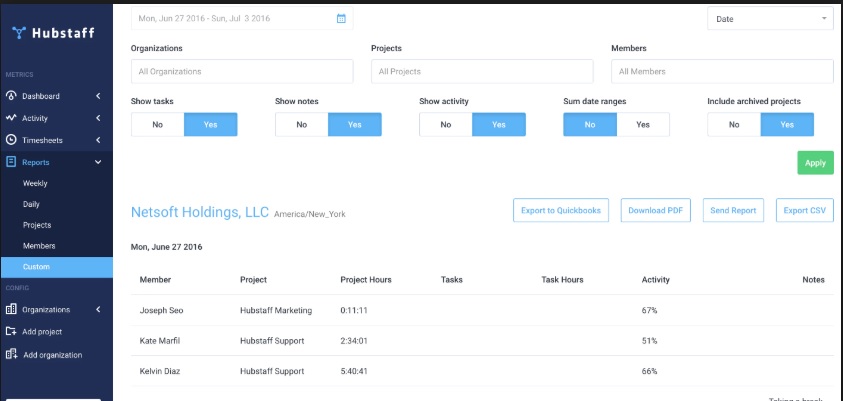Click the Activity pulse icon in sidebar
The width and height of the screenshot is (843, 401).
tap(11, 118)
